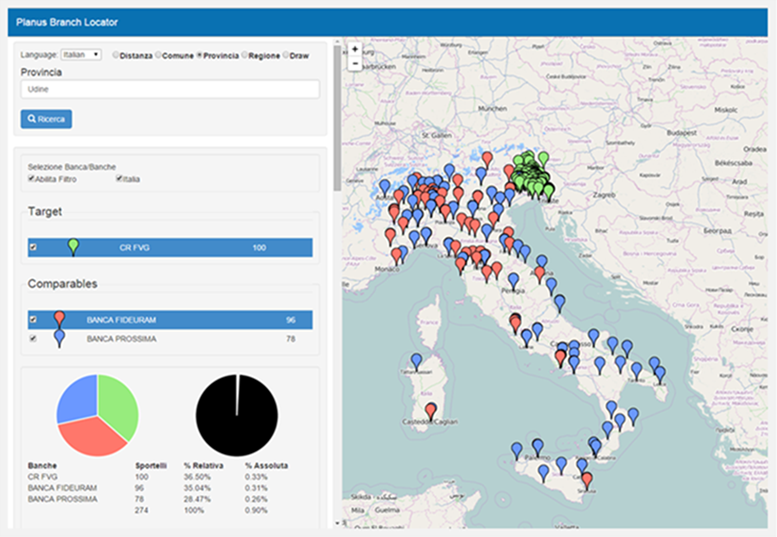
Task: Click the red map marker near Cagliari
Action: tap(431, 410)
